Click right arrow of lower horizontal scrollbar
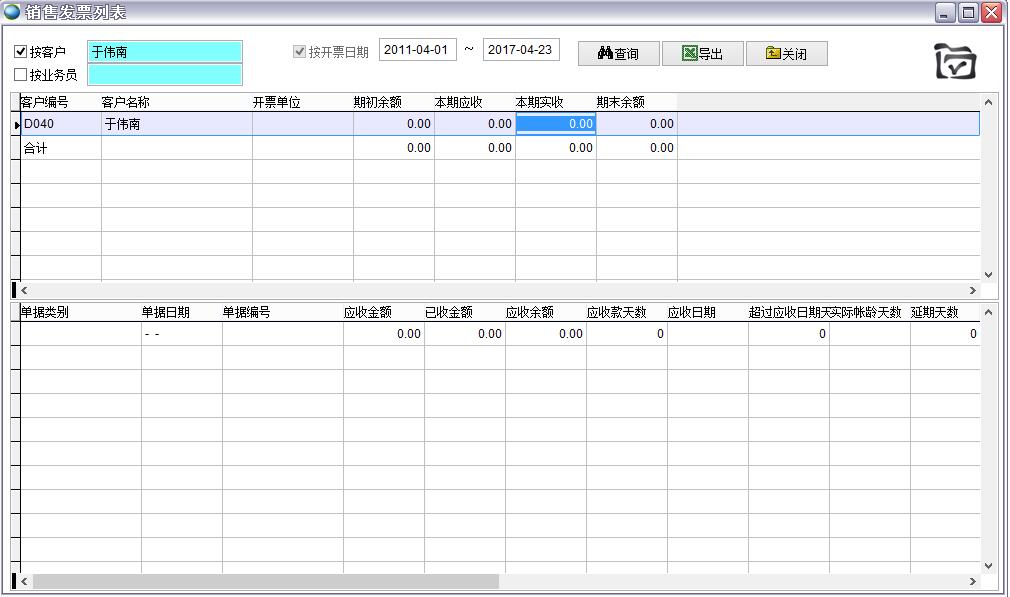Viewport: 1010px width, 597px height. pyautogui.click(x=972, y=581)
